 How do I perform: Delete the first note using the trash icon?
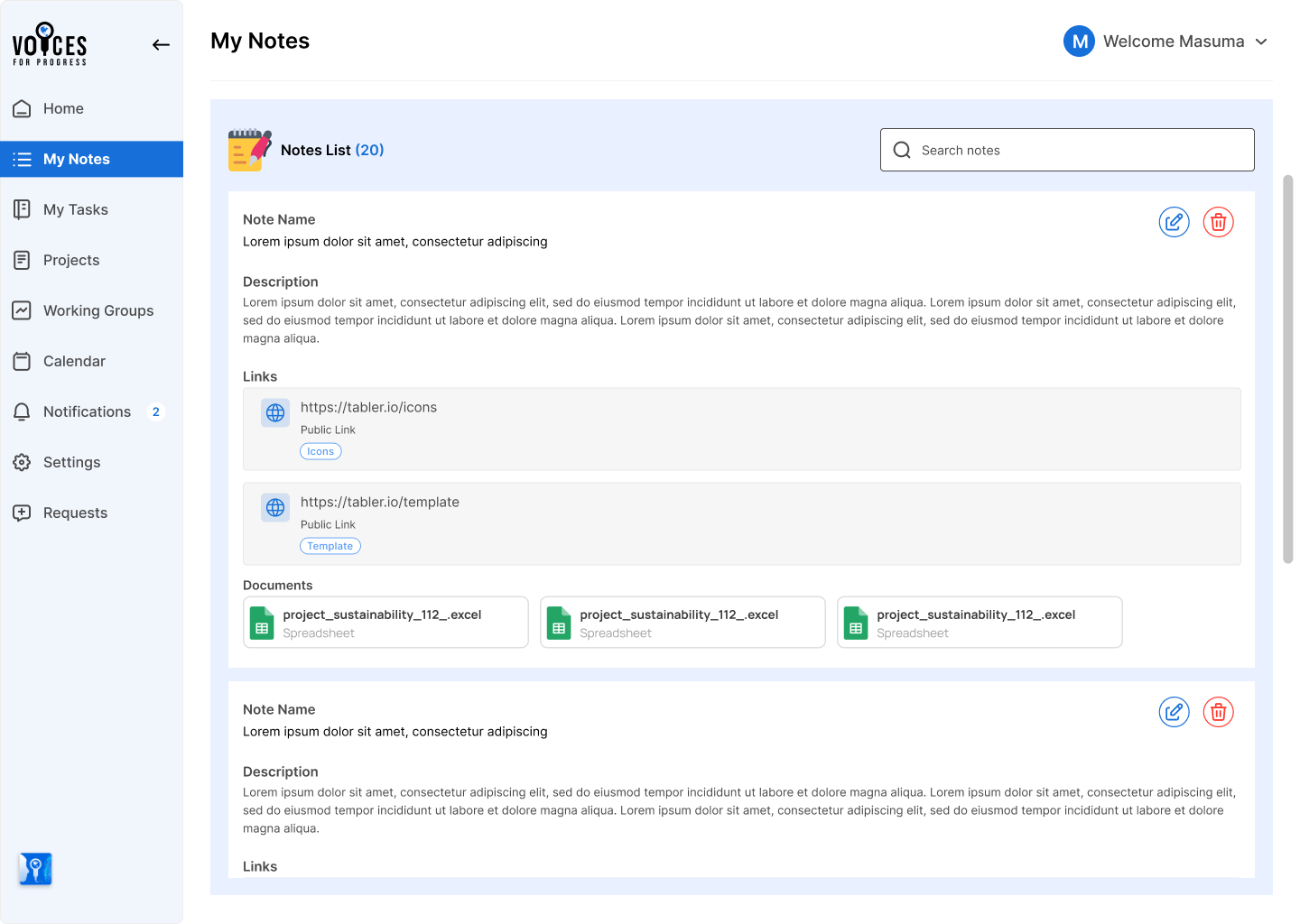pyautogui.click(x=1218, y=222)
